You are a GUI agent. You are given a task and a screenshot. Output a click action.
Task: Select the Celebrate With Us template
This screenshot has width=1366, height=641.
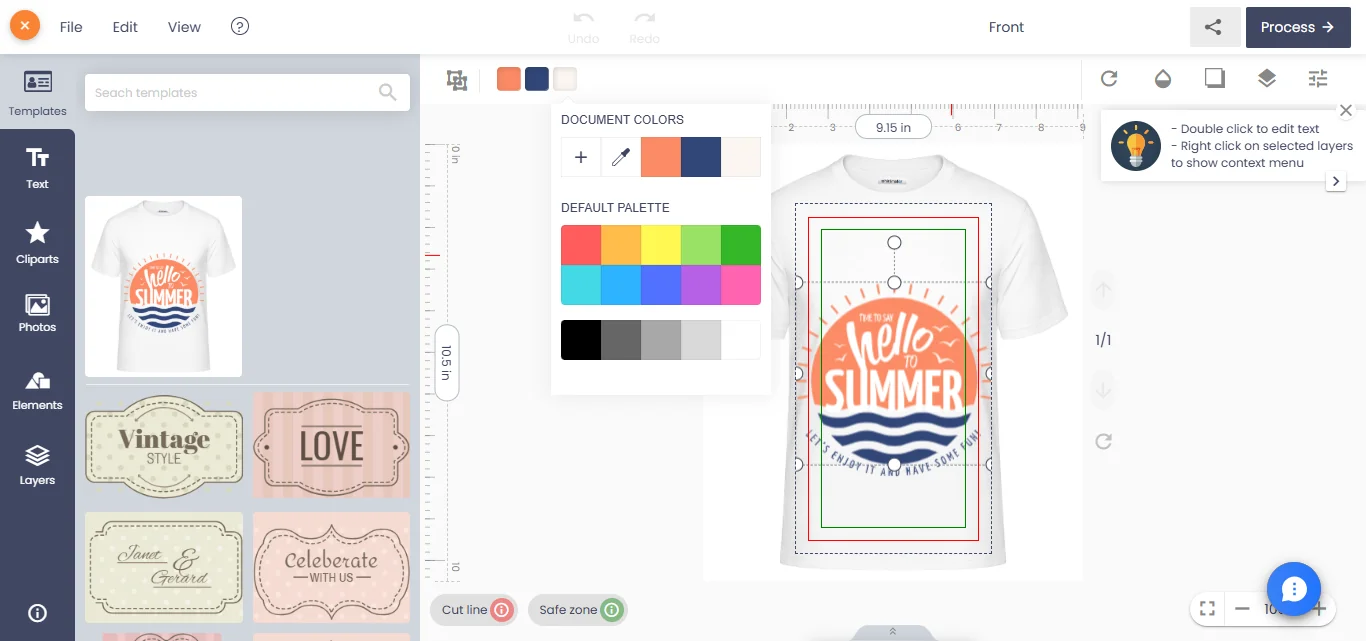point(331,566)
